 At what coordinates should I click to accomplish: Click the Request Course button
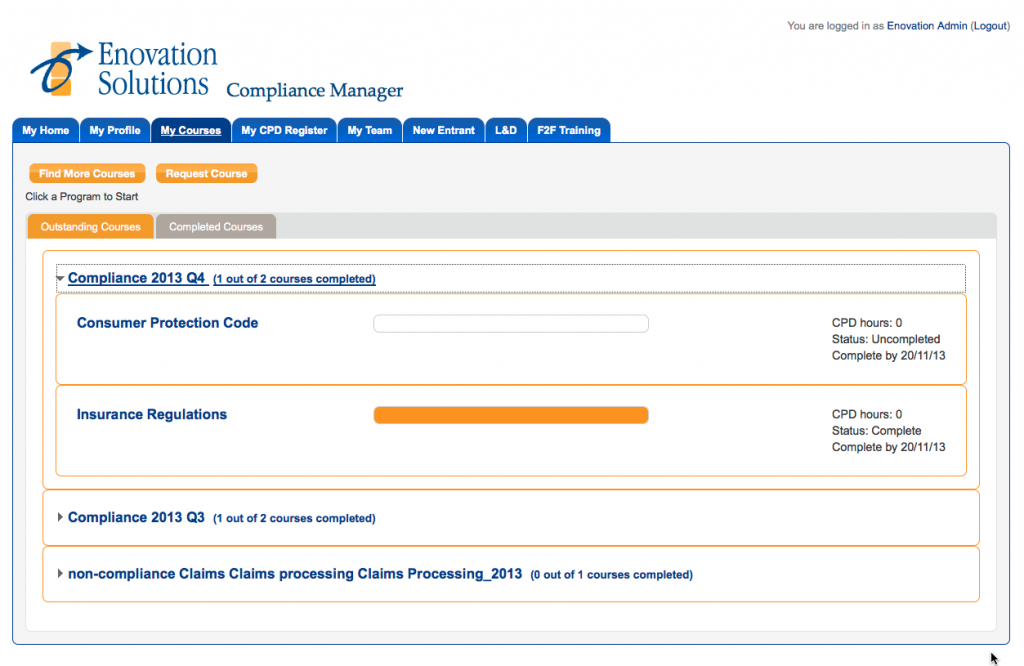(206, 174)
